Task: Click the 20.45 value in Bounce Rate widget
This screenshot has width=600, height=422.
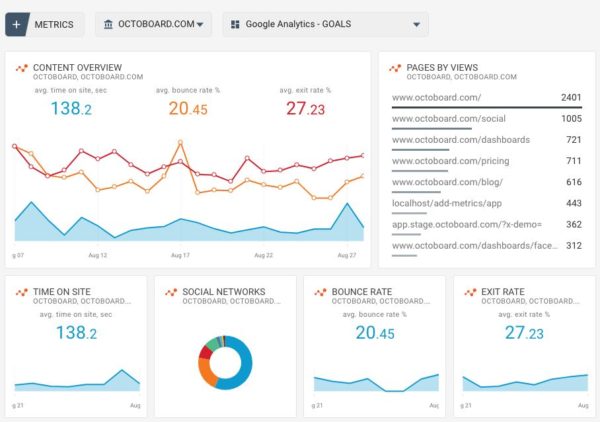Action: coord(375,333)
